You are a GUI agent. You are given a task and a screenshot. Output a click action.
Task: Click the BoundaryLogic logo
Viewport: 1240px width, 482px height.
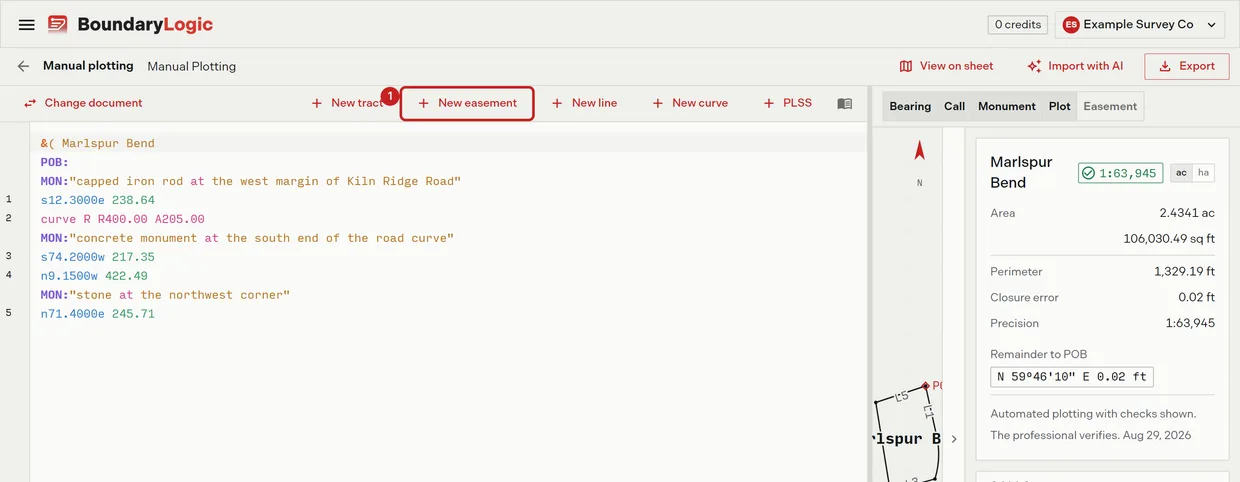[x=131, y=25]
